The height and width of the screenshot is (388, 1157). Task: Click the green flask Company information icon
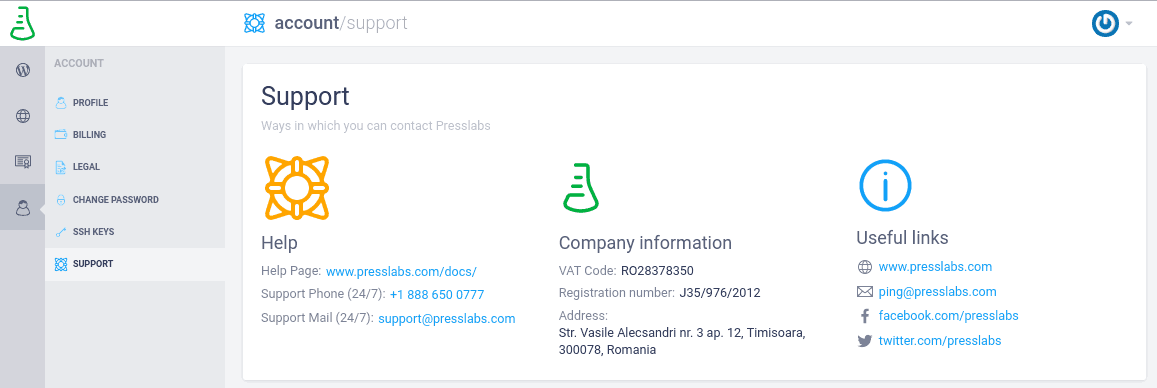click(x=581, y=187)
